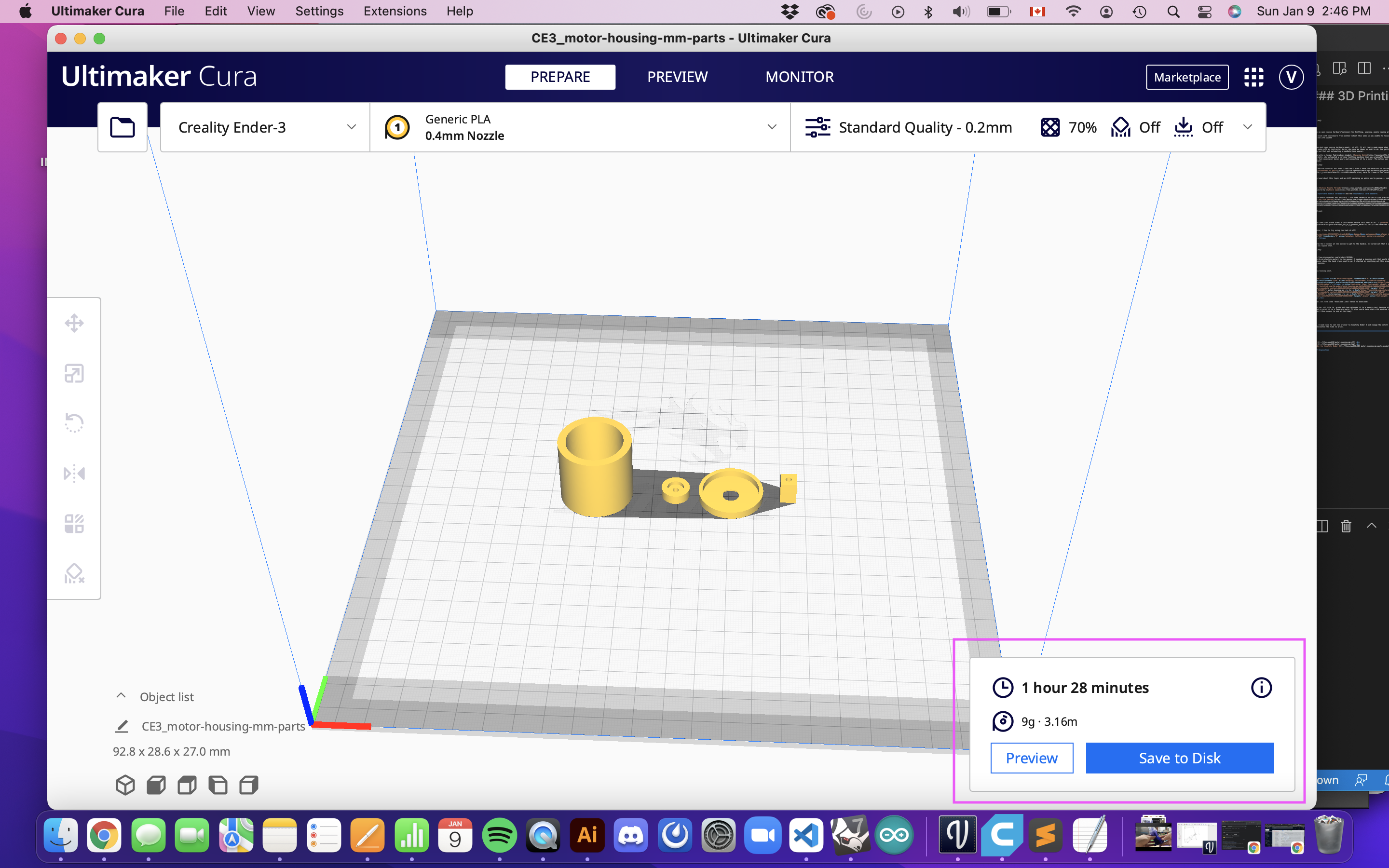This screenshot has width=1389, height=868.
Task: Click the 1 hour 28 minutes estimate
Action: click(x=1085, y=687)
